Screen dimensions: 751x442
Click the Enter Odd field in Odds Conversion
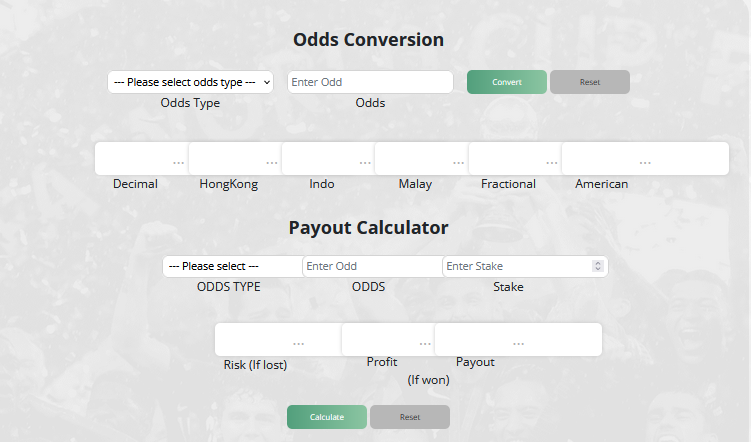[370, 82]
